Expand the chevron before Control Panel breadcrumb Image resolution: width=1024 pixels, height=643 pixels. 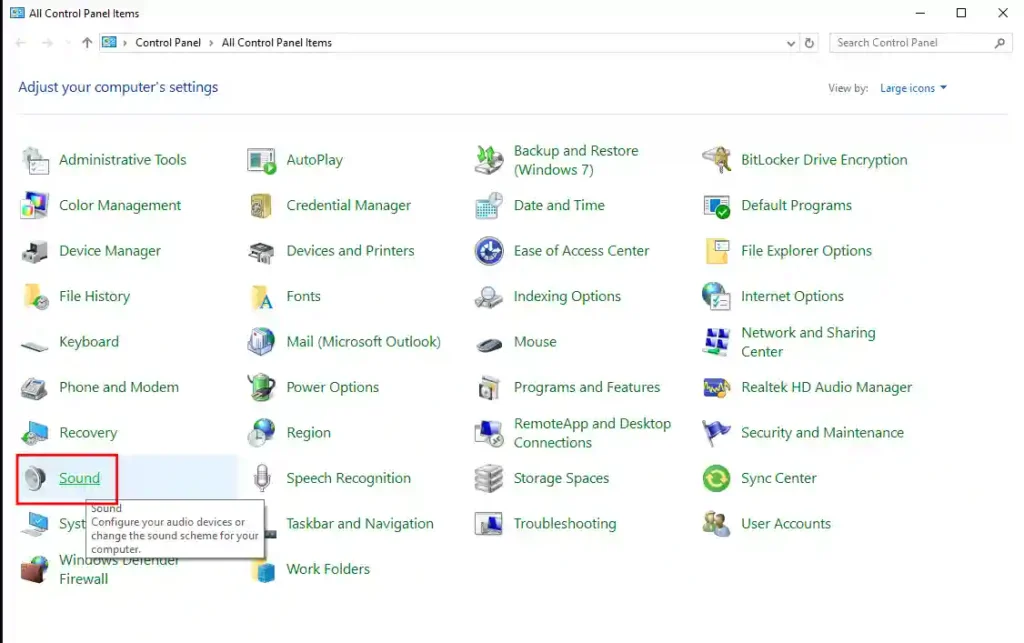(125, 43)
